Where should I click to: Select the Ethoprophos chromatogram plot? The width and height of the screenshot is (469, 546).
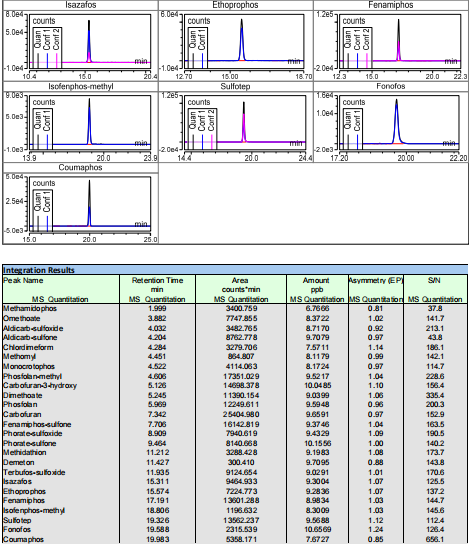[x=244, y=41]
